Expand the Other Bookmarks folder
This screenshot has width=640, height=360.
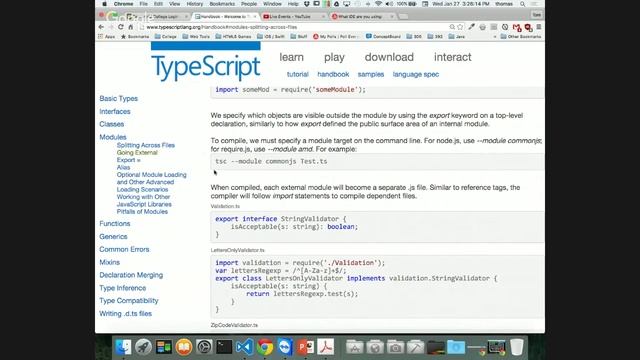click(521, 36)
